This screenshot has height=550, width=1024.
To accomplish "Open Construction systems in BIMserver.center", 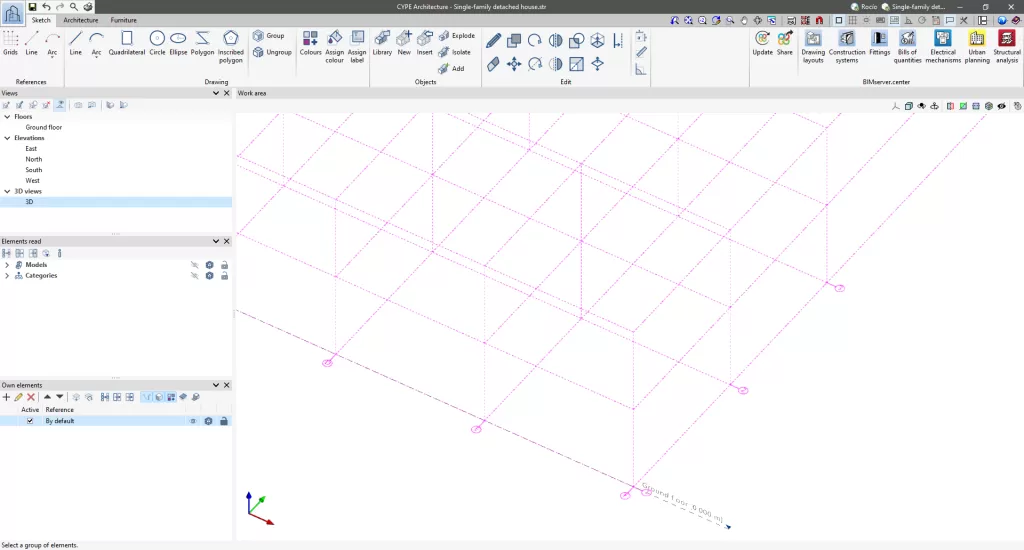I will coord(847,46).
